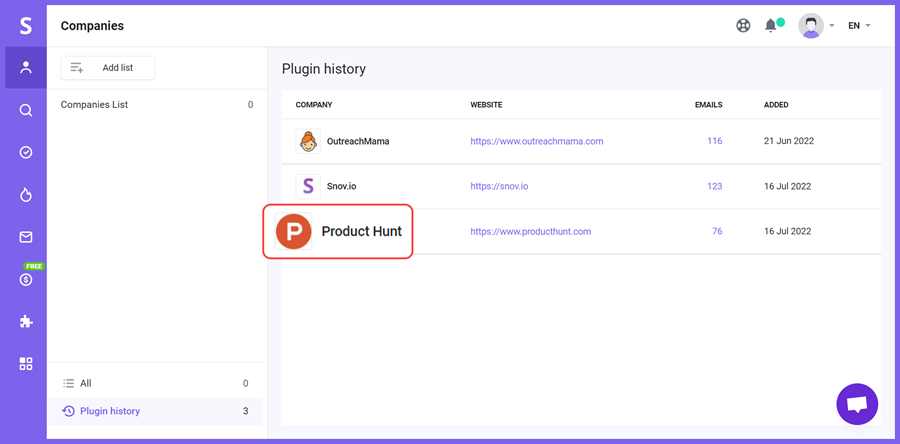This screenshot has height=444, width=900.
Task: Open the EN language dropdown
Action: point(859,26)
